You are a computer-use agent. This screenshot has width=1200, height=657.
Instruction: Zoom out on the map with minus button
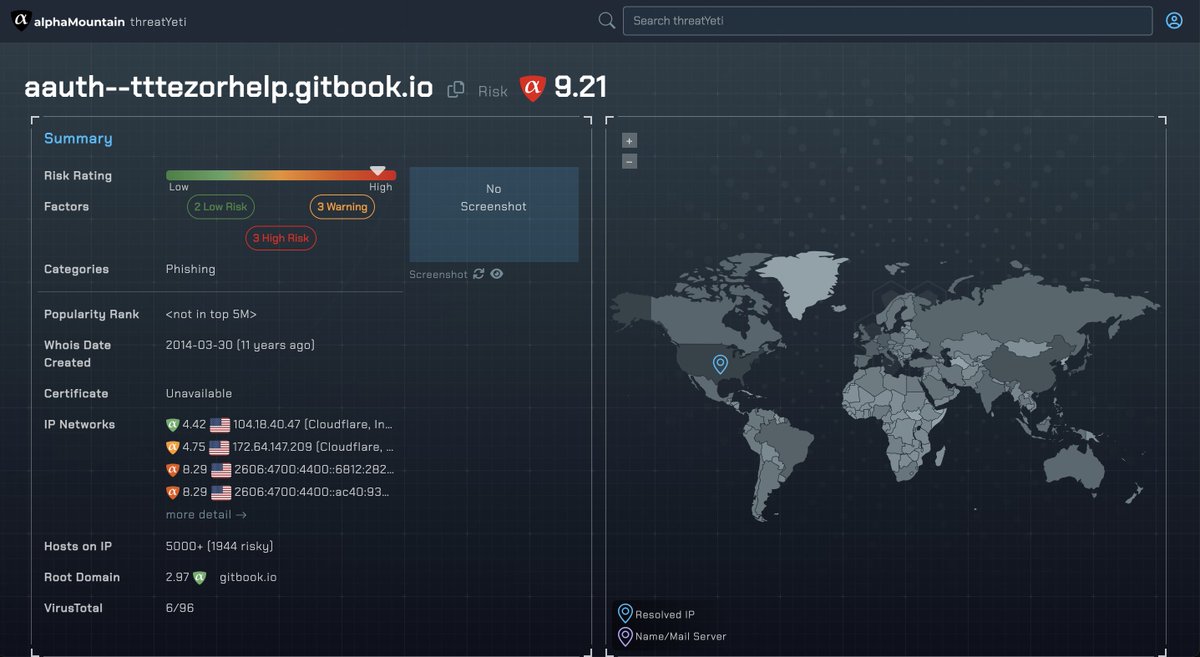pyautogui.click(x=629, y=161)
